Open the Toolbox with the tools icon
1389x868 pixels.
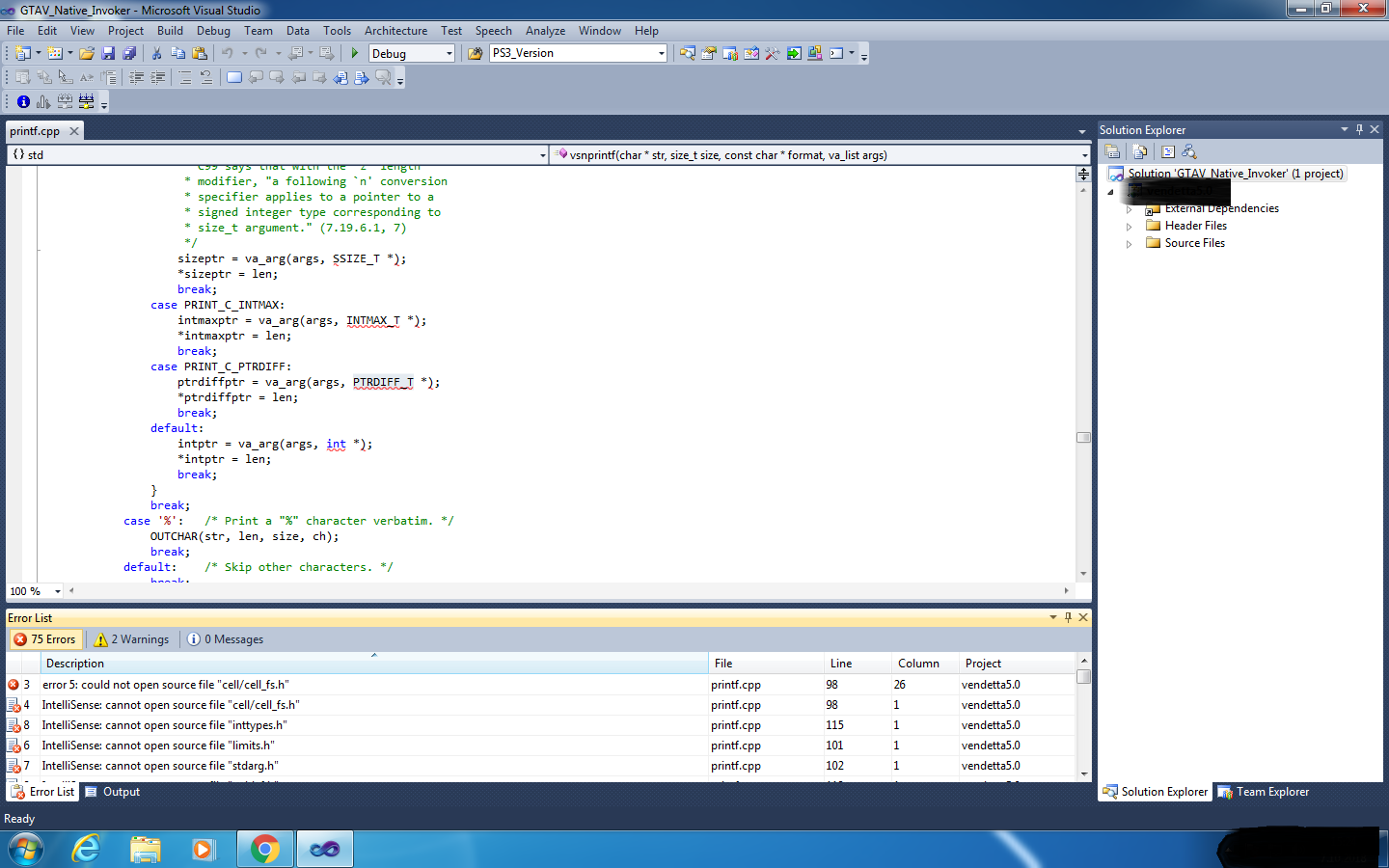coord(773,54)
